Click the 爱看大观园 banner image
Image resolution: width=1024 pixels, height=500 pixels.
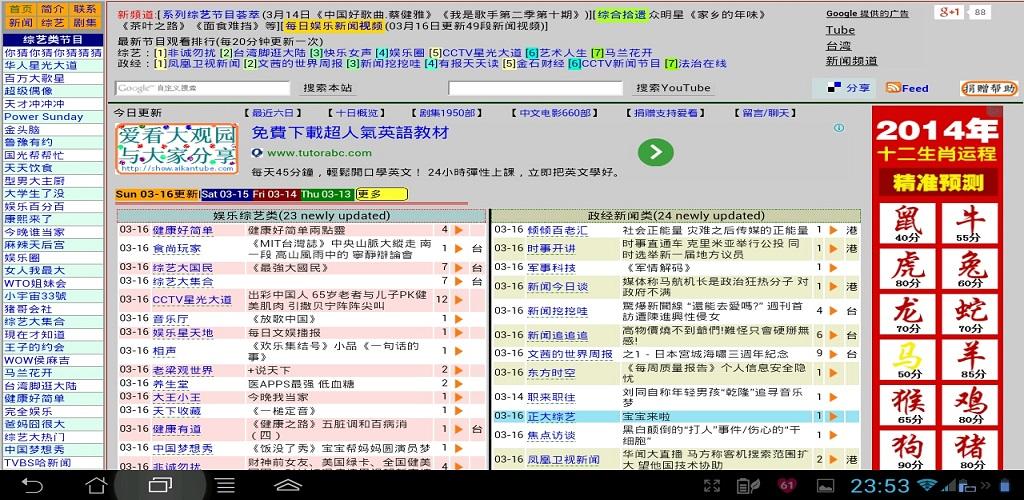(176, 149)
